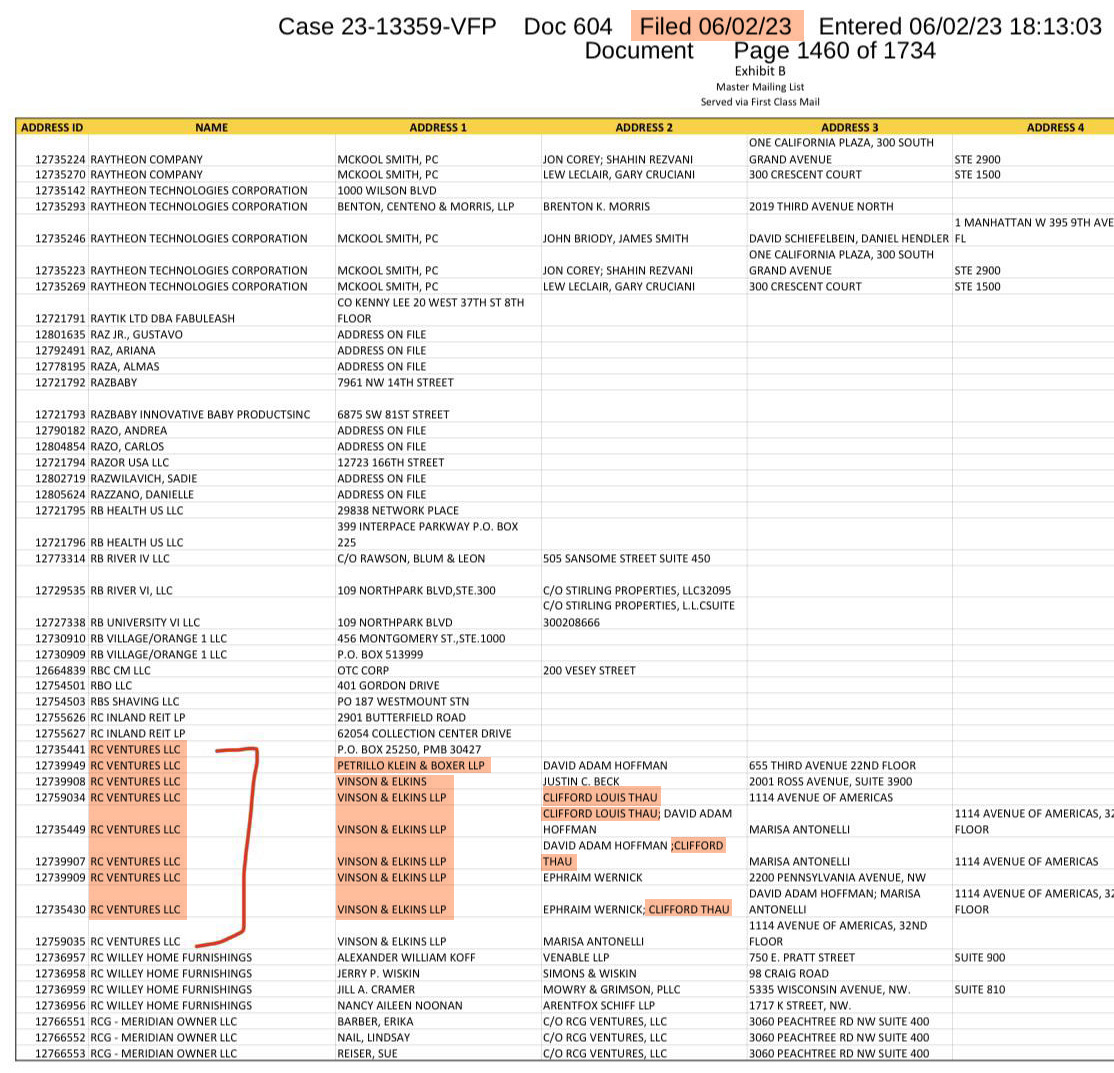
Task: Click 'RAZA, ALMAS' name
Action: point(125,367)
